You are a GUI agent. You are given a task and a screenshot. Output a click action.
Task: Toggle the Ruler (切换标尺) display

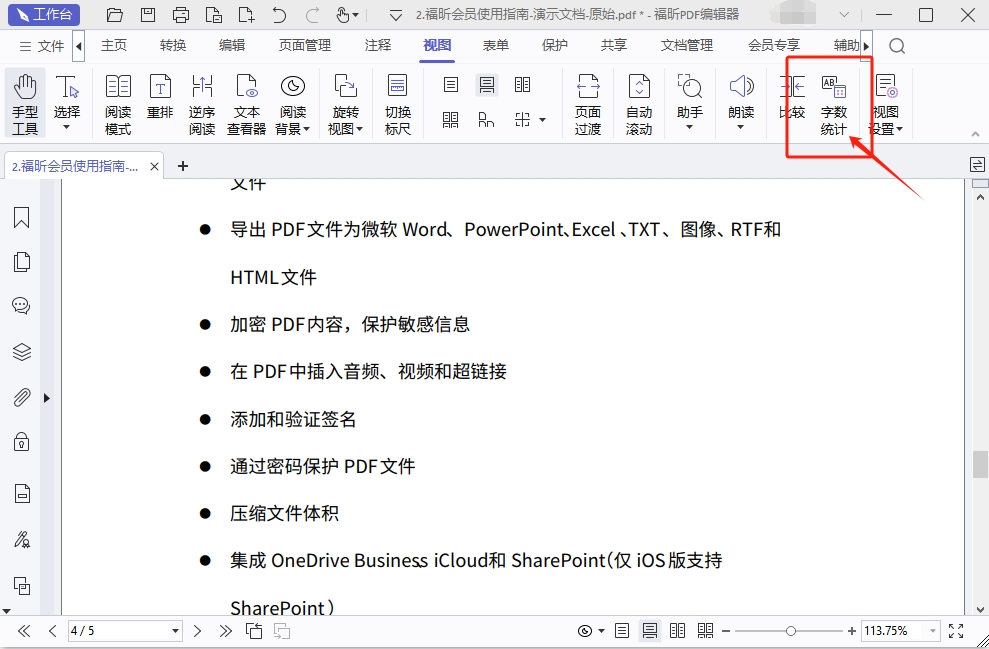click(398, 104)
